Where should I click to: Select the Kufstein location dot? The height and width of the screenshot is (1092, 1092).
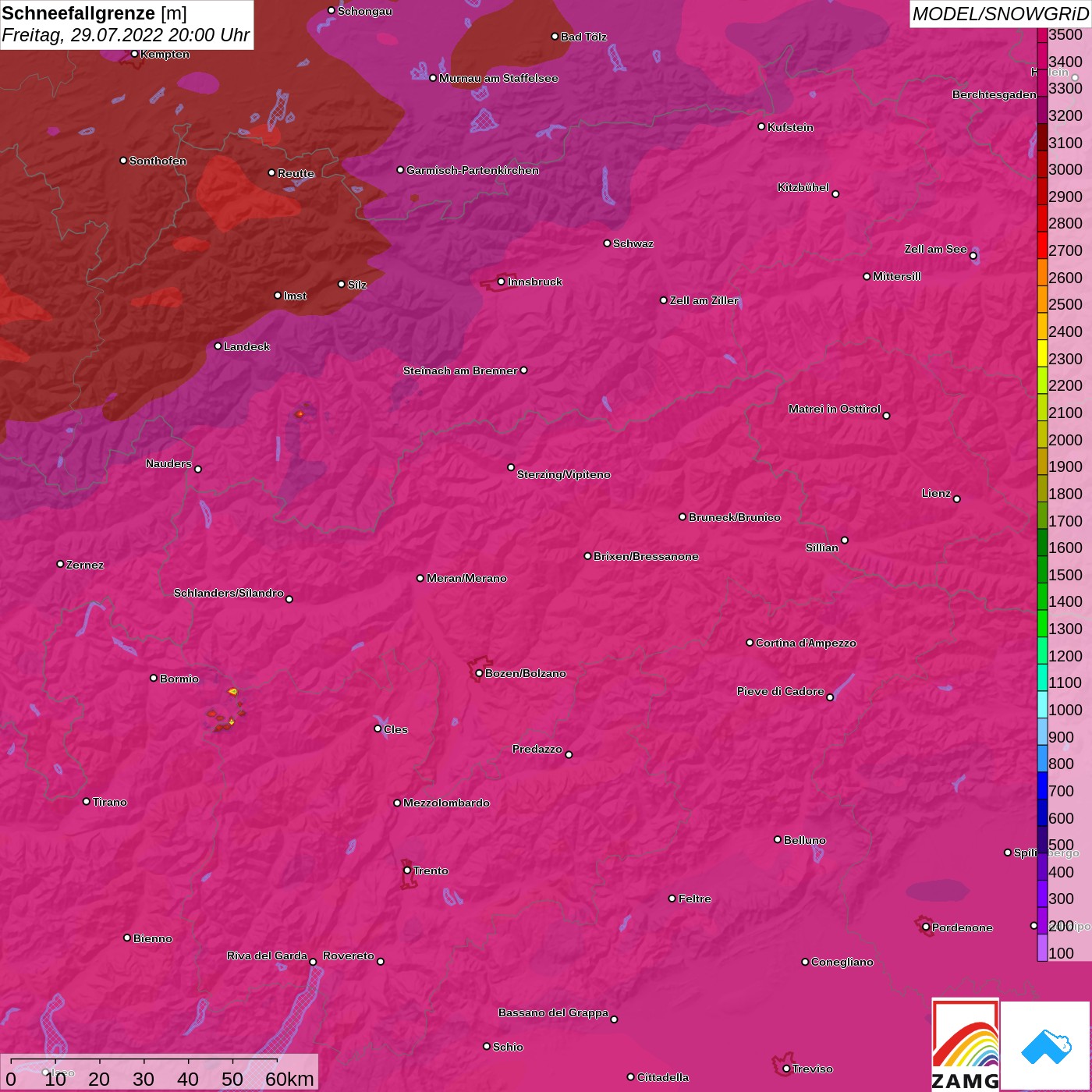click(x=761, y=126)
